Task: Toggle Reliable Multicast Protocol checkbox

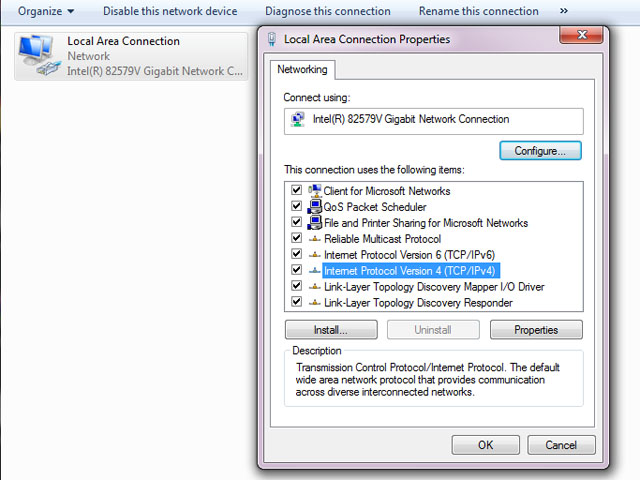Action: [x=297, y=238]
